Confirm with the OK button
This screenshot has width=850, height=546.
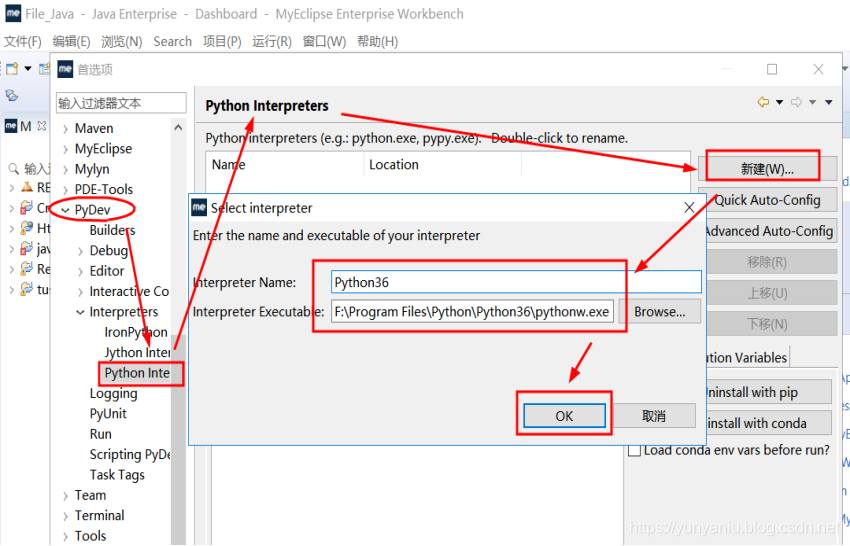(564, 416)
